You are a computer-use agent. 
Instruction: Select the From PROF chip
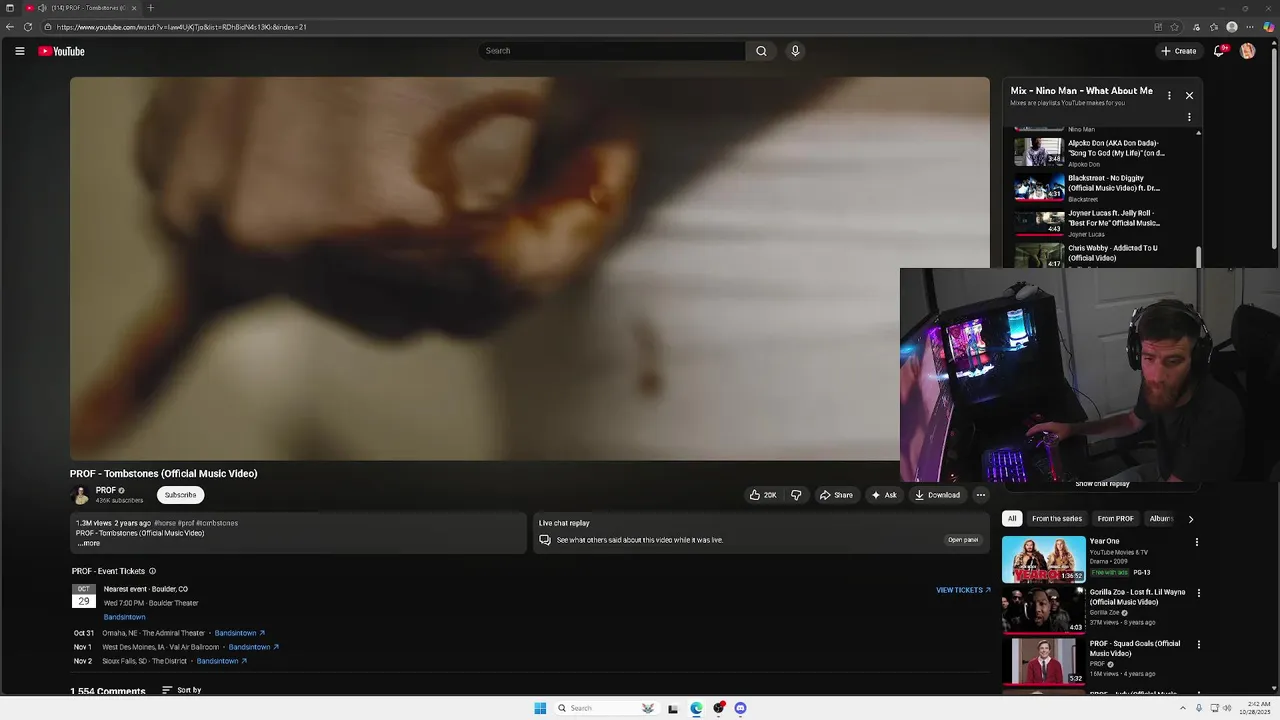tap(1115, 519)
